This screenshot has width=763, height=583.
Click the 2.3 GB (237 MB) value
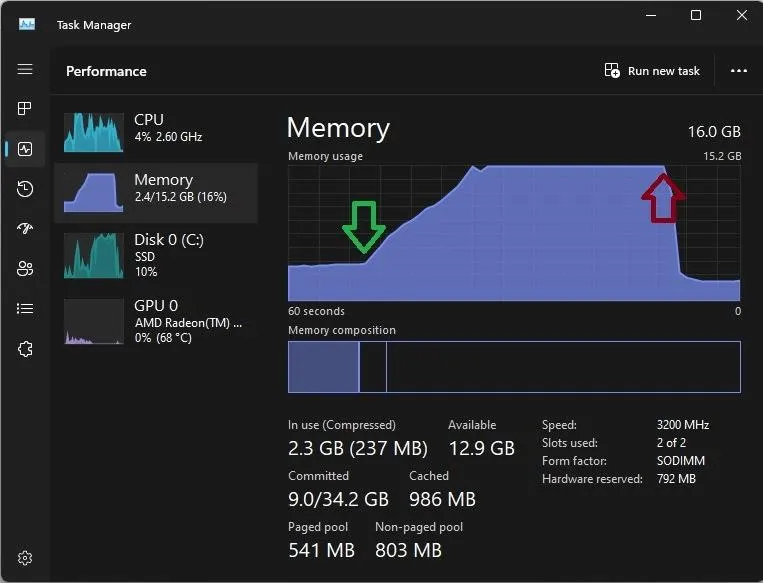tap(358, 448)
